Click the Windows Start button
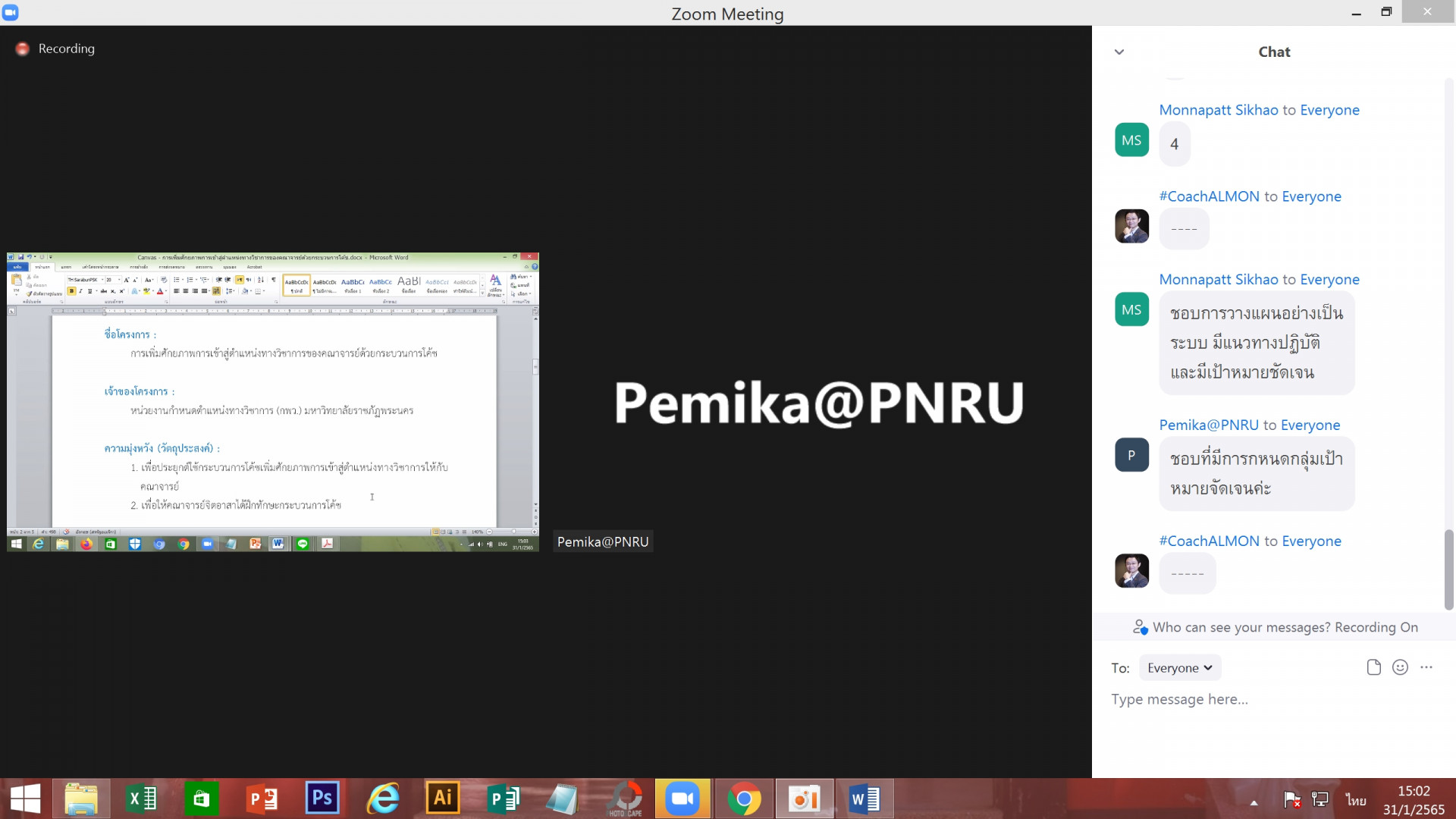1456x819 pixels. [25, 799]
